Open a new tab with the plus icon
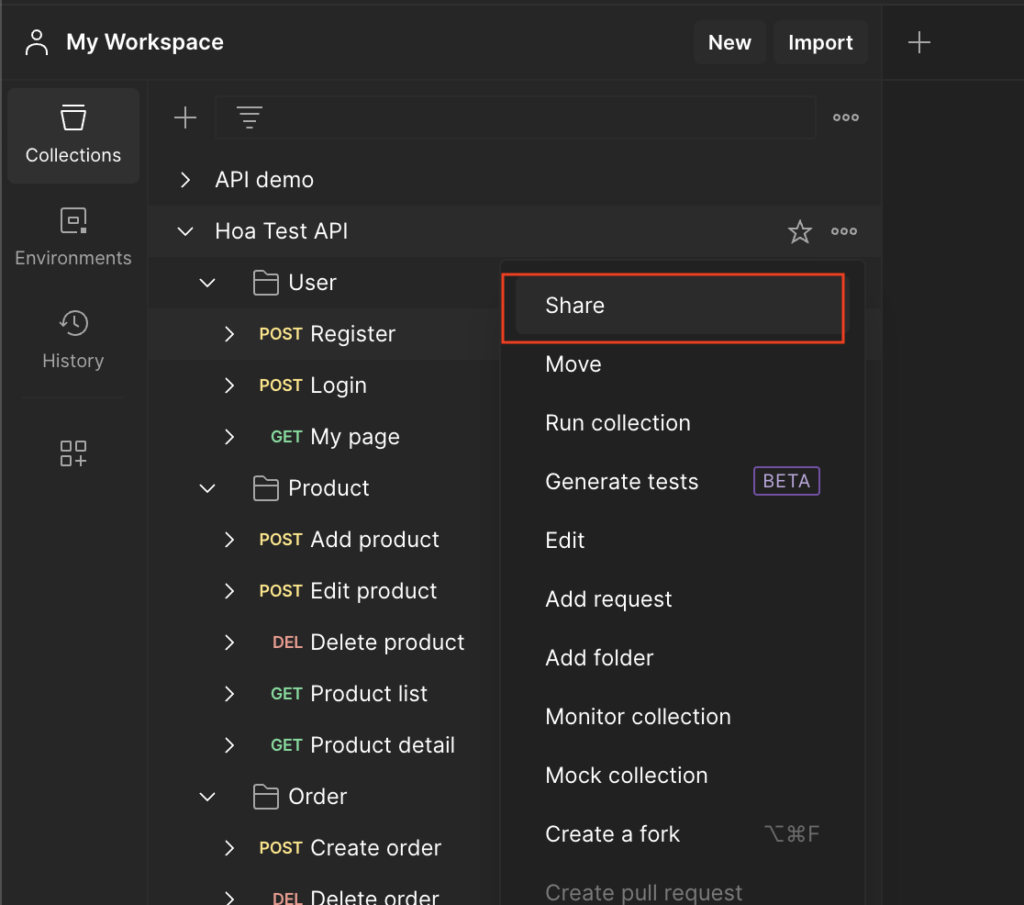This screenshot has height=905, width=1024. 919,42
